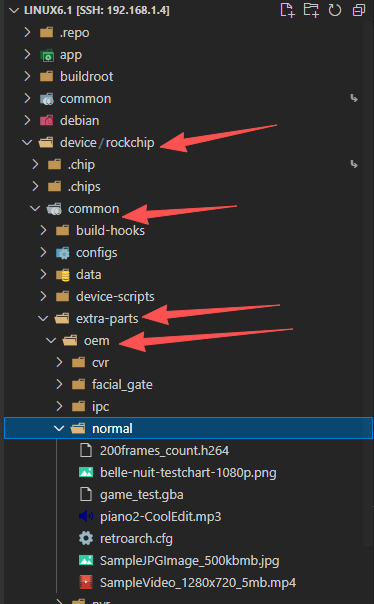The height and width of the screenshot is (604, 374).
Task: Open the 200frames_count.h264 file
Action: coord(164,450)
